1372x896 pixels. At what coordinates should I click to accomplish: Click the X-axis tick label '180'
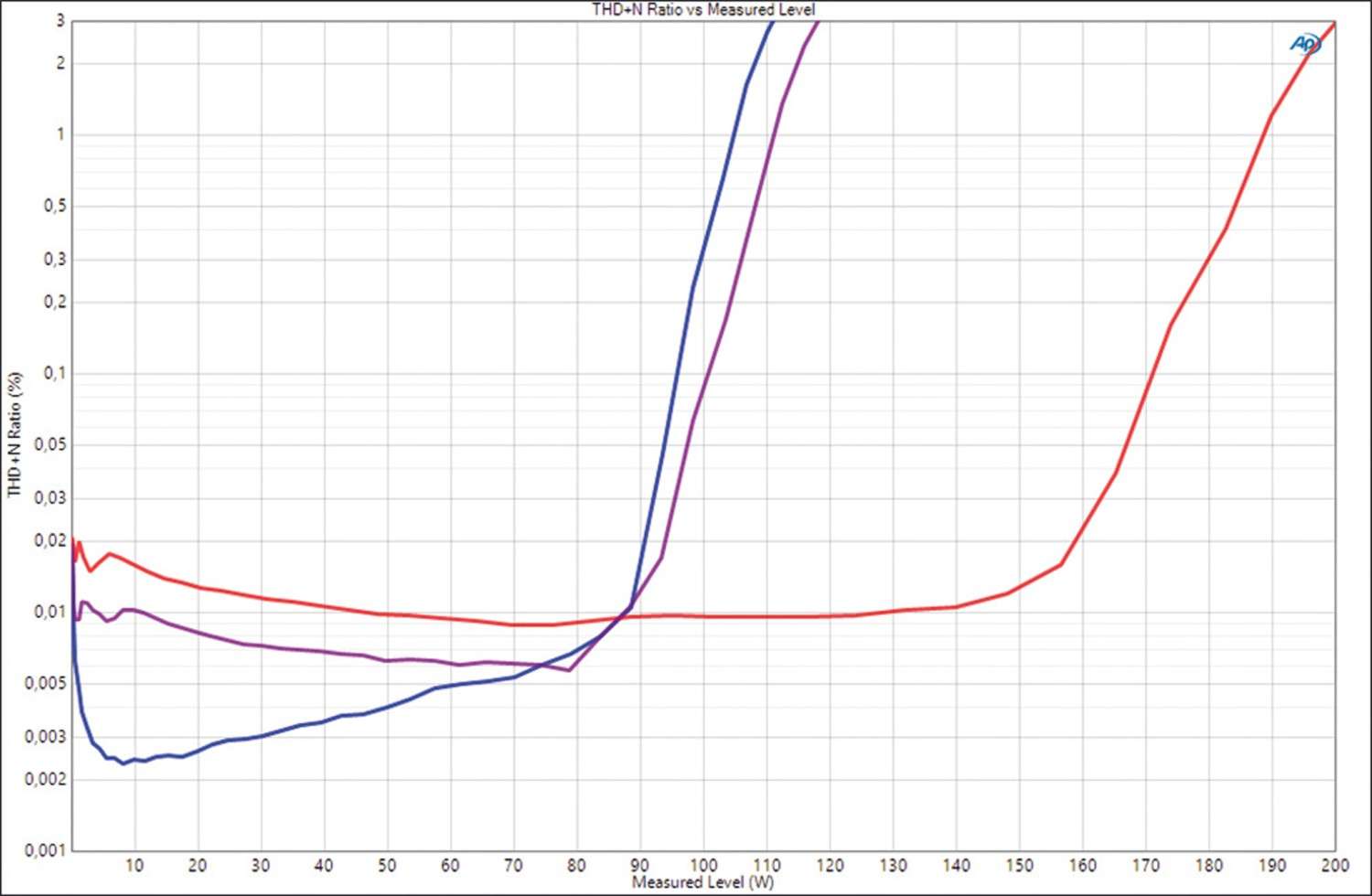point(1208,865)
